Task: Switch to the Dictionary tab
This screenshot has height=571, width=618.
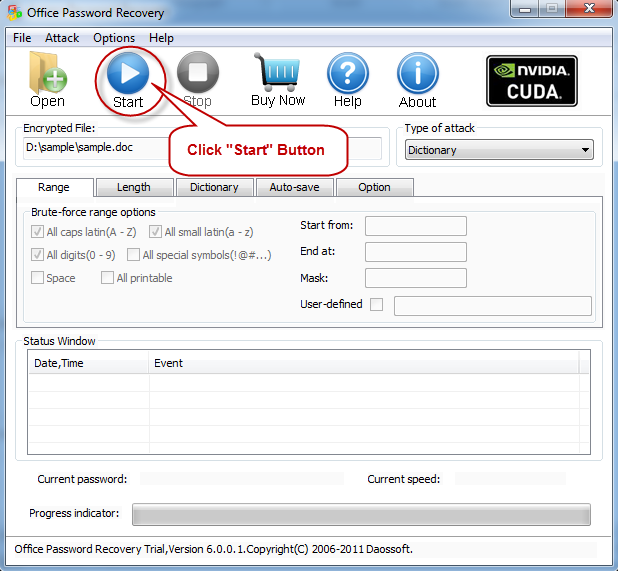Action: 214,187
